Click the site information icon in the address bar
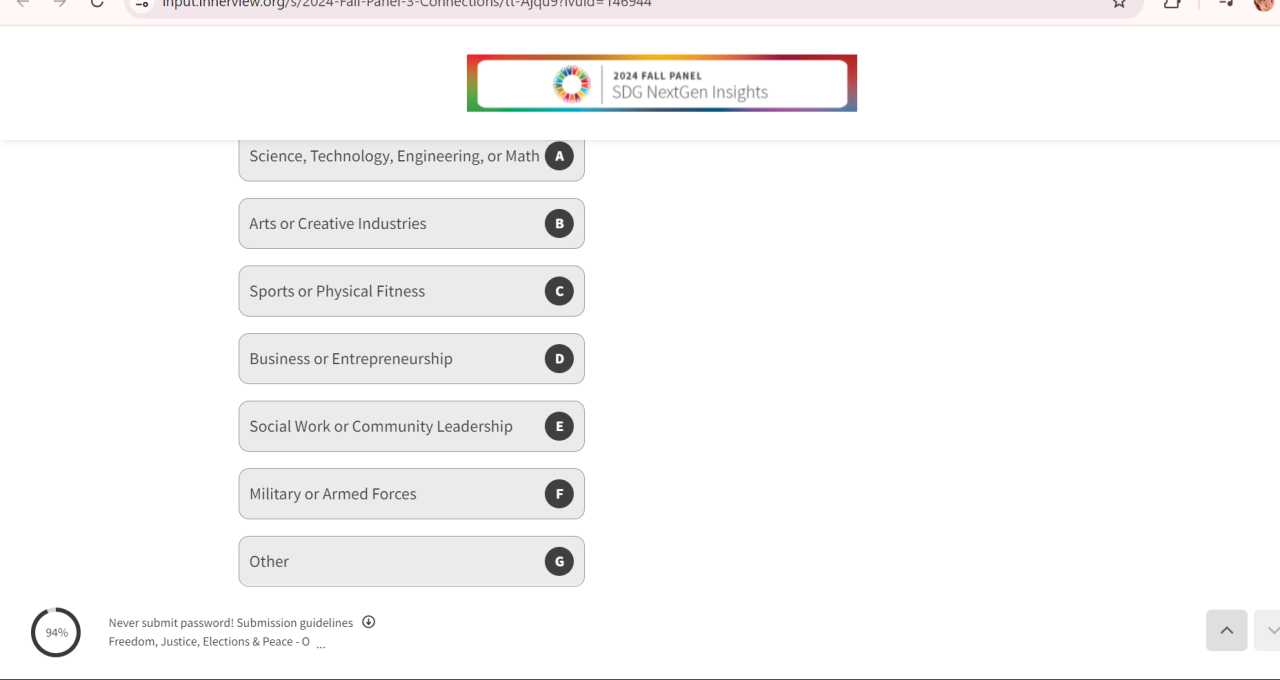This screenshot has width=1280, height=680. 142,3
